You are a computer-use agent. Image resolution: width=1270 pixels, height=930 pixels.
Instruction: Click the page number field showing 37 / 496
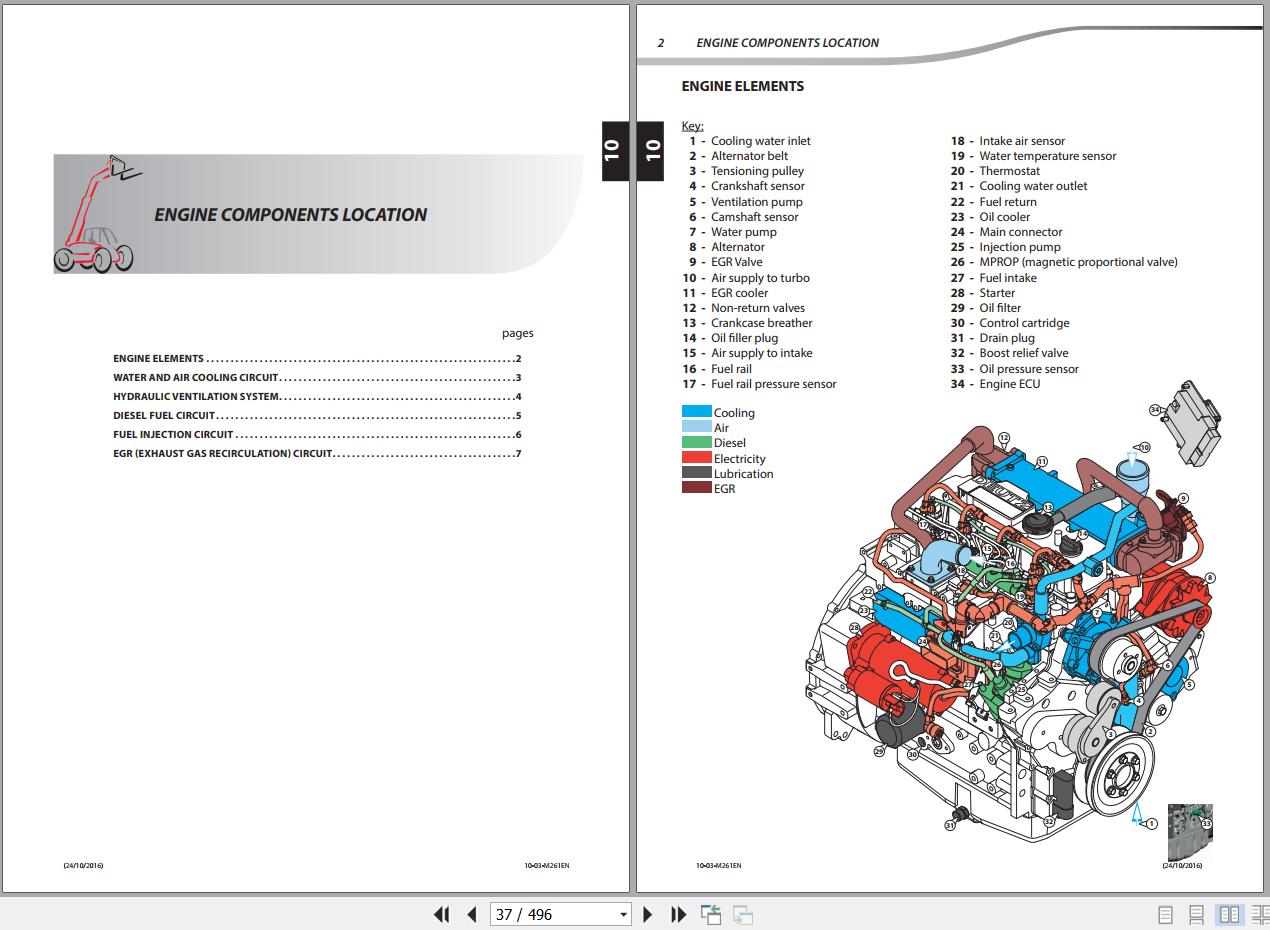pos(552,914)
